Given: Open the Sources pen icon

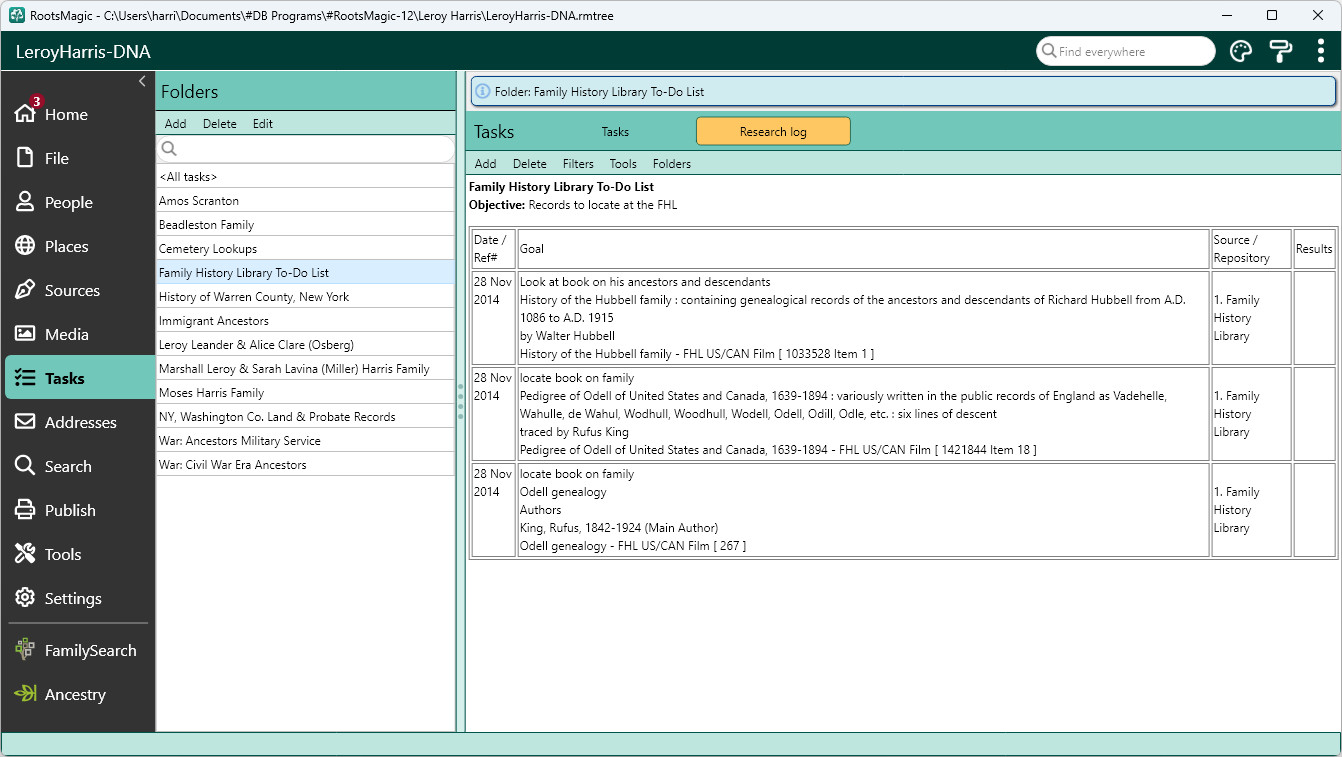Looking at the screenshot, I should point(25,290).
